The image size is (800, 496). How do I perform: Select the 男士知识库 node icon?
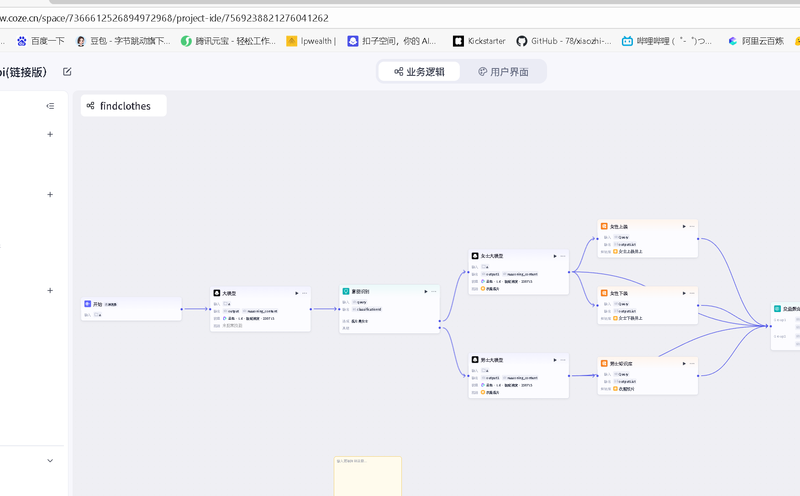604,363
